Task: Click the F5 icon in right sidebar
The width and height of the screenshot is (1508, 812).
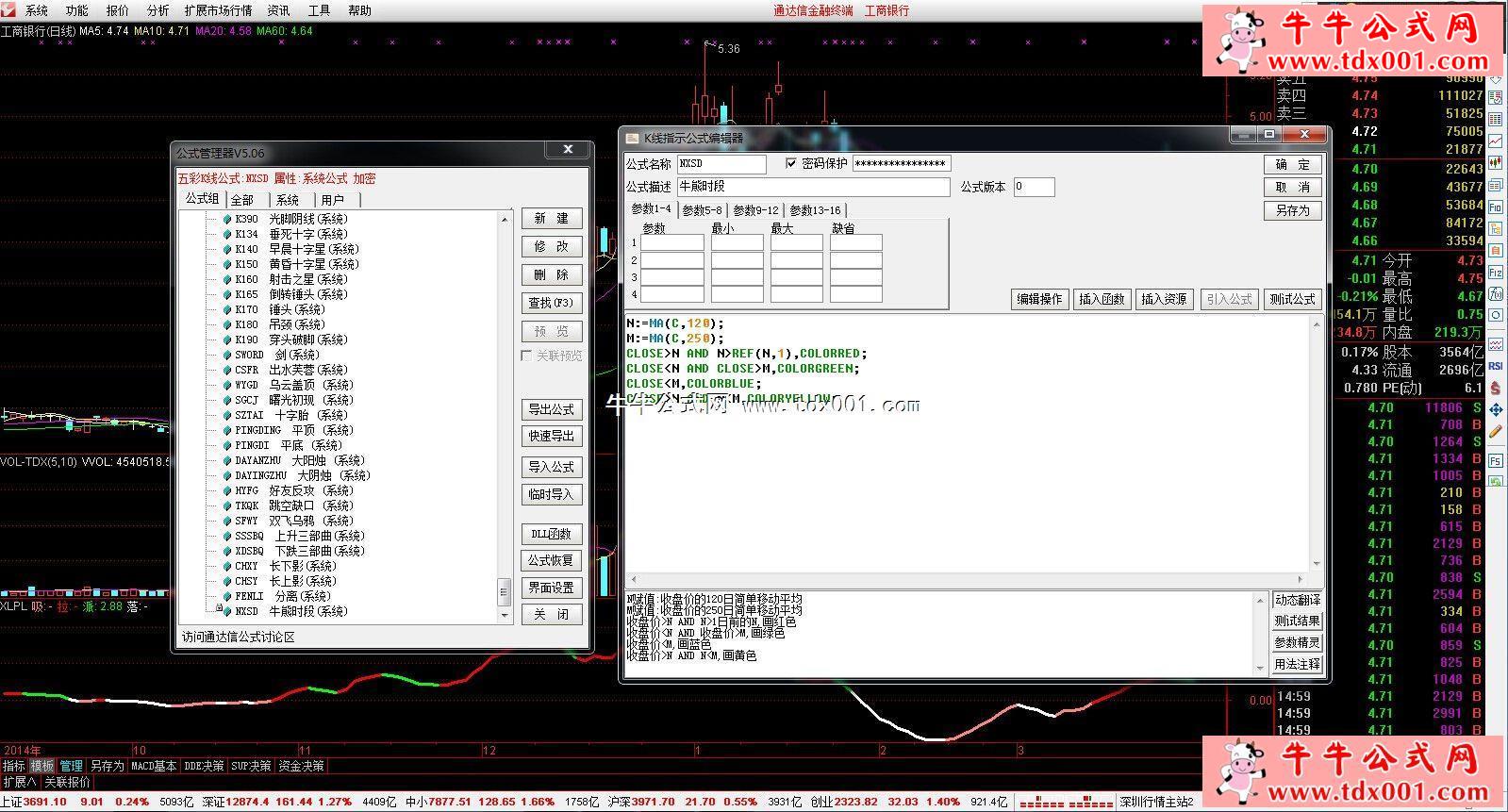Action: pos(1496,461)
